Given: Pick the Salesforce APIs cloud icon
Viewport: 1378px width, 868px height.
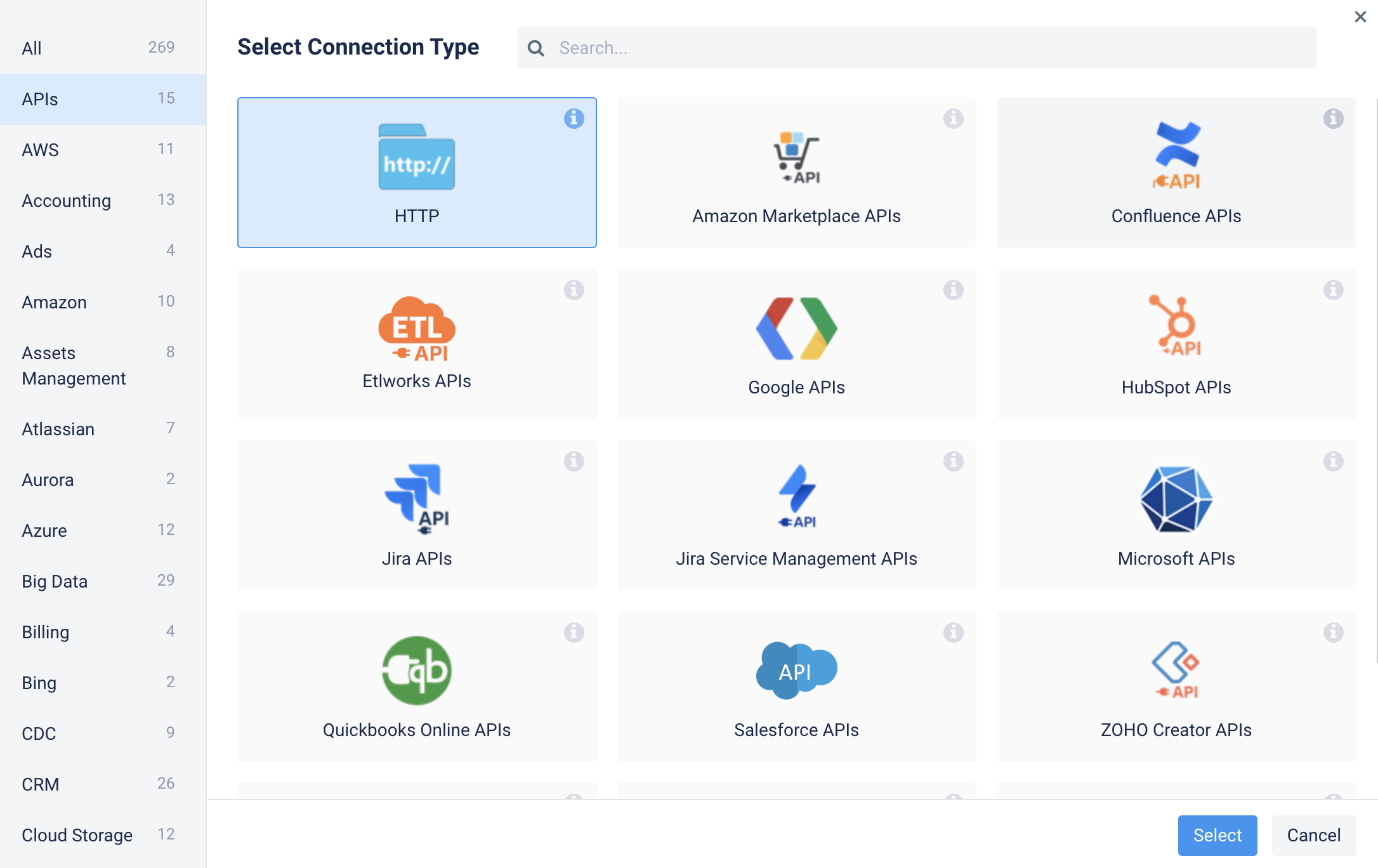Looking at the screenshot, I should tap(796, 670).
